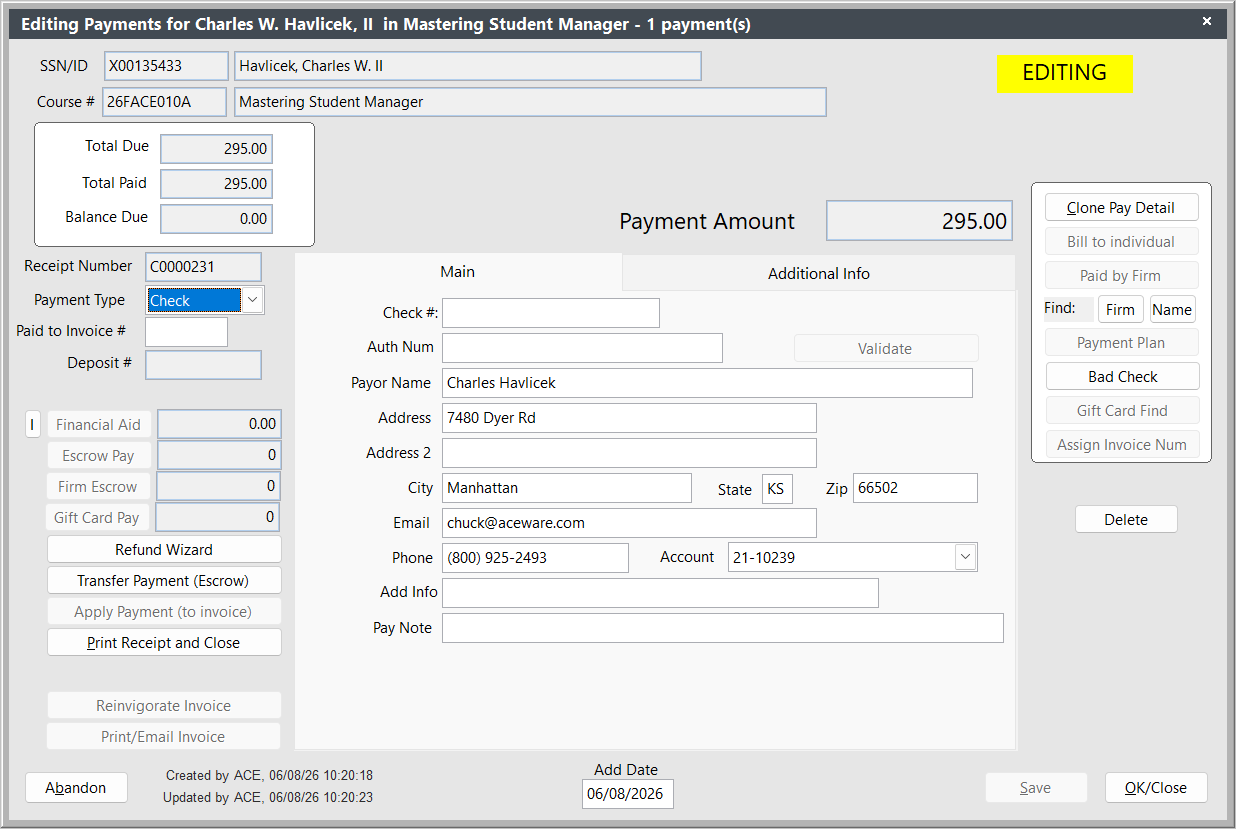1236x829 pixels.
Task: Click the Delete button
Action: (x=1126, y=520)
